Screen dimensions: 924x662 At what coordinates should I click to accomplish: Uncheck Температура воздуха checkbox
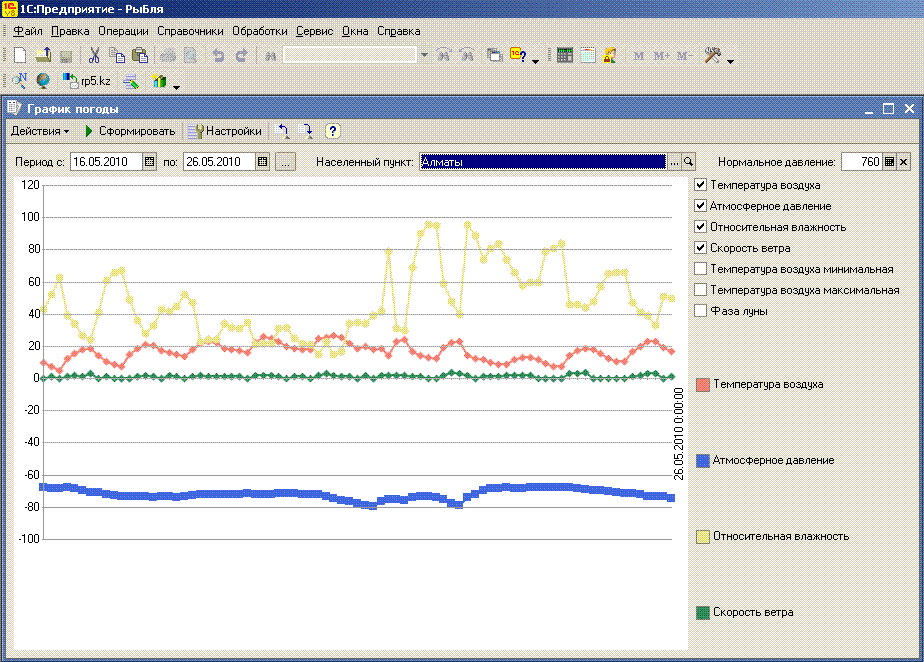[701, 185]
